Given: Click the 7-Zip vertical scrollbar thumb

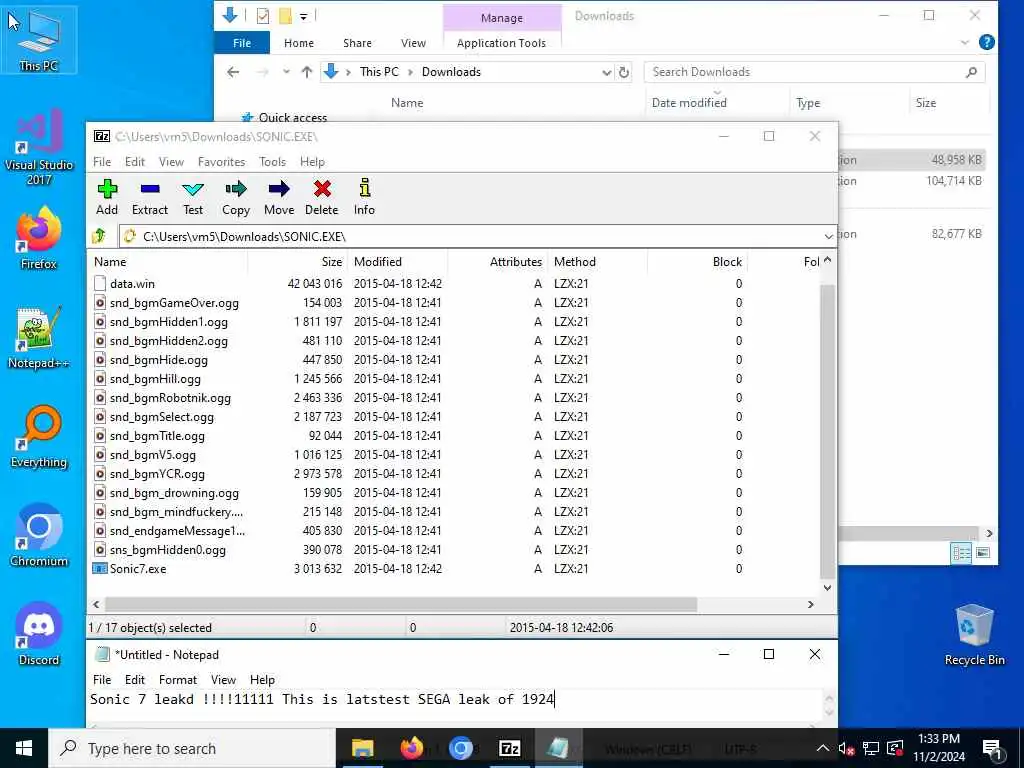Looking at the screenshot, I should (827, 431).
